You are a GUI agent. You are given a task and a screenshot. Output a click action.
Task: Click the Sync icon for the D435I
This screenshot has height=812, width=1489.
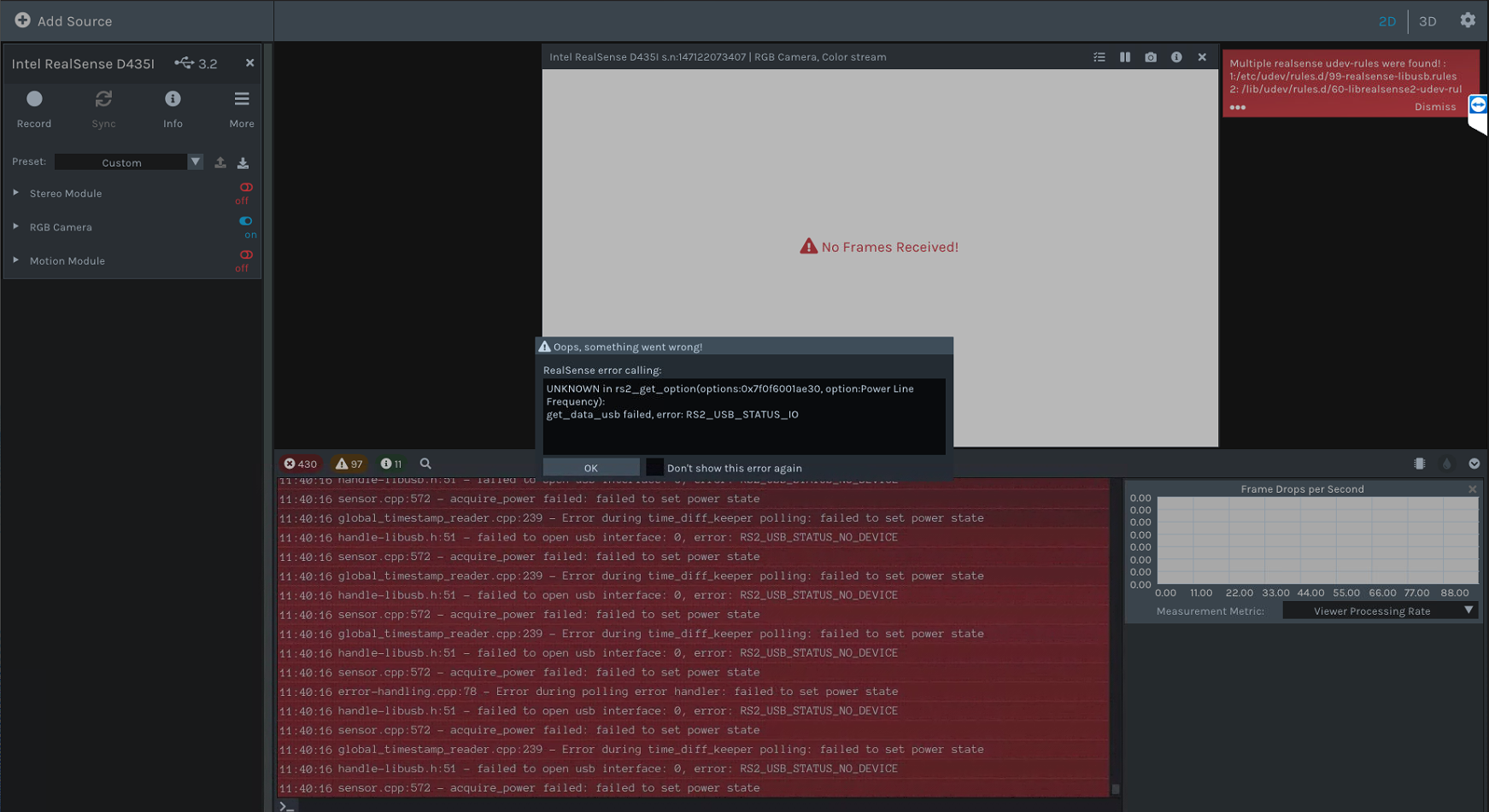103,98
